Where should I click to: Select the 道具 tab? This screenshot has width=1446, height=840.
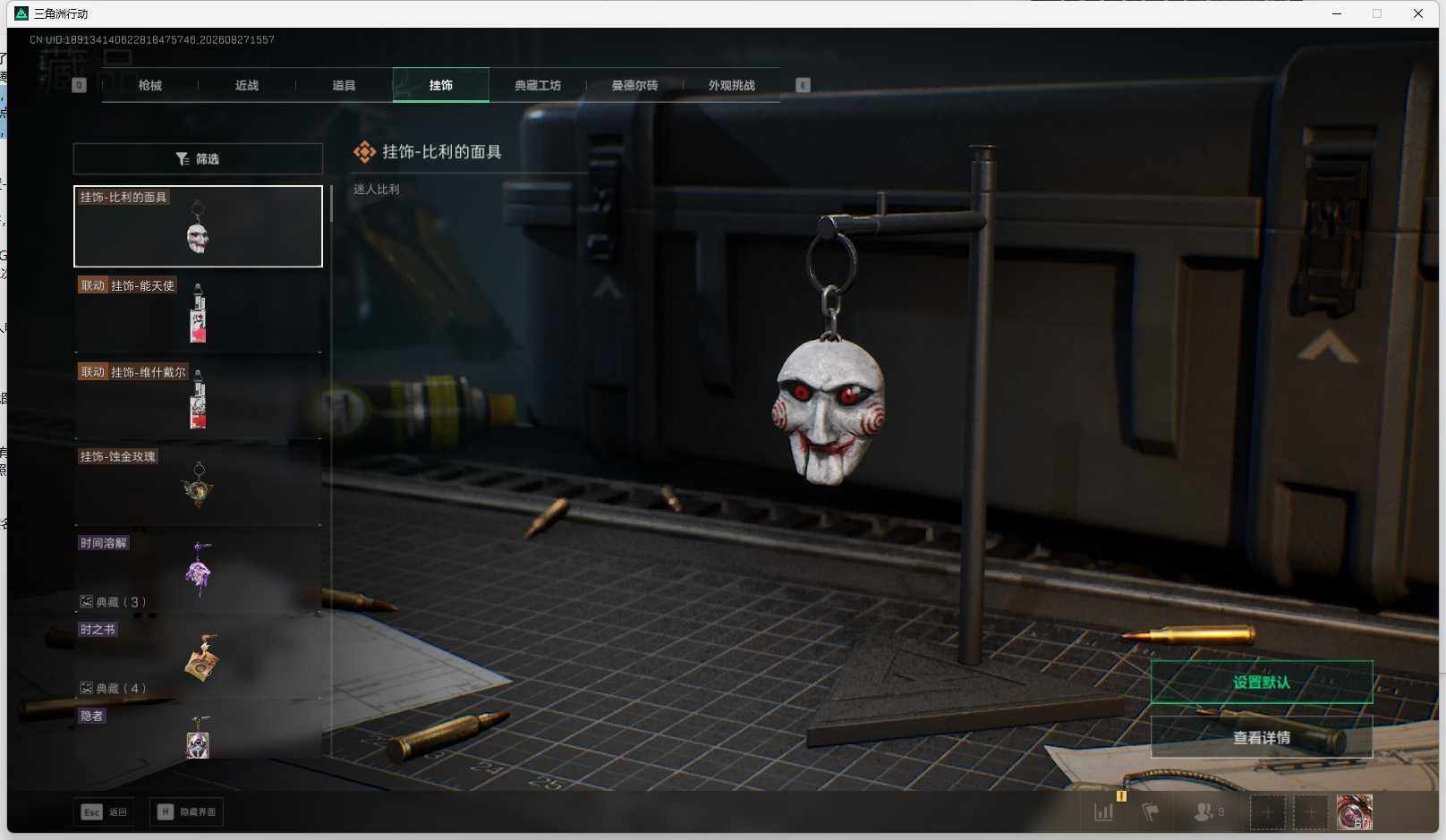[344, 85]
